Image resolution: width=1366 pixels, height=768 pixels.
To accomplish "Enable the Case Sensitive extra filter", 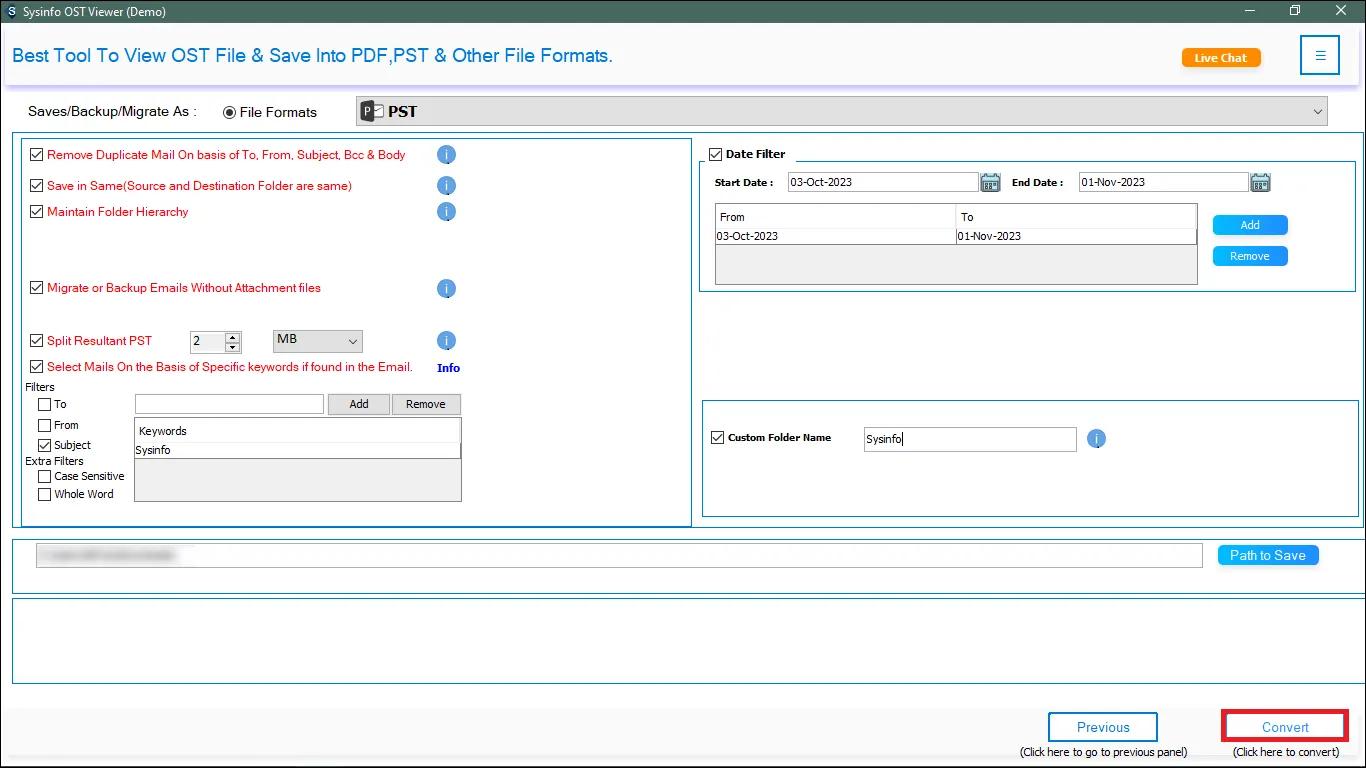I will coord(44,477).
